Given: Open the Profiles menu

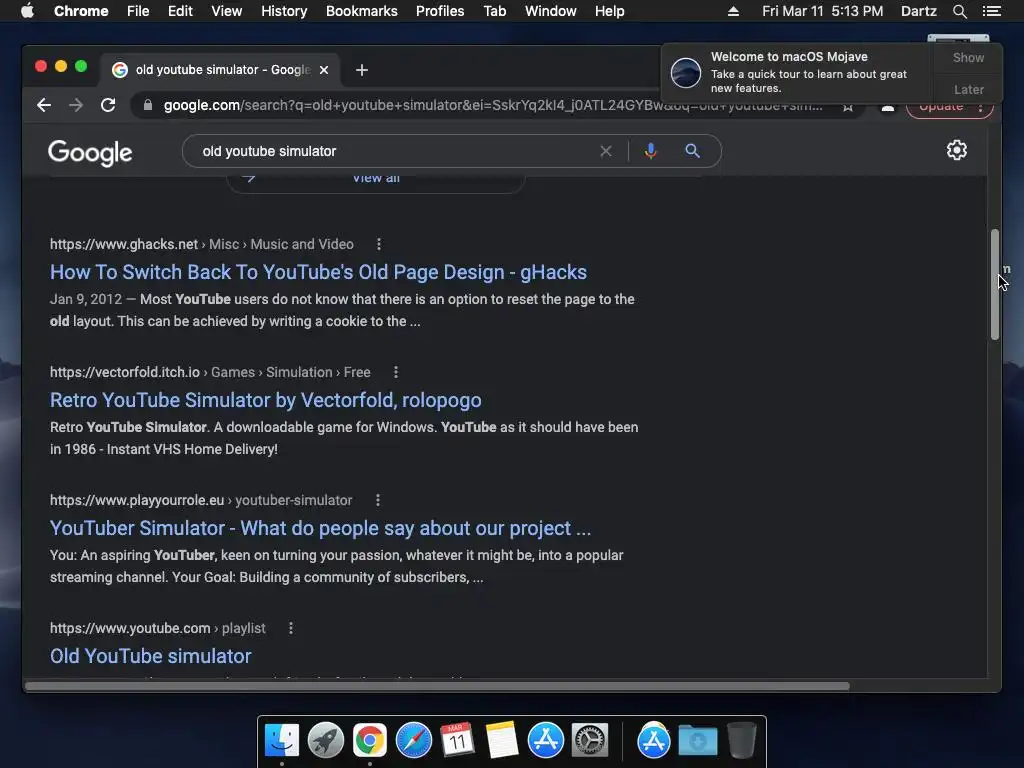Looking at the screenshot, I should (440, 11).
